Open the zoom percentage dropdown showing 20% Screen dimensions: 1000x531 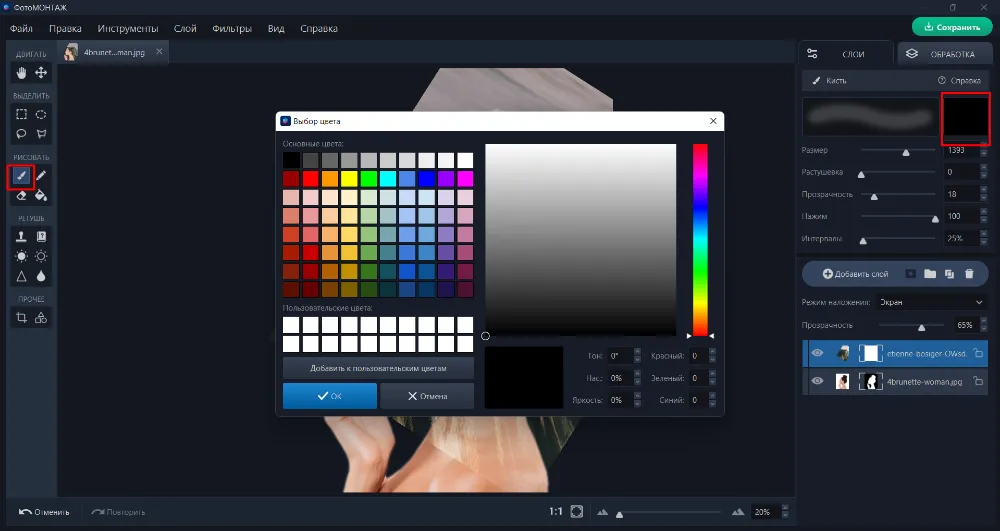[x=768, y=512]
